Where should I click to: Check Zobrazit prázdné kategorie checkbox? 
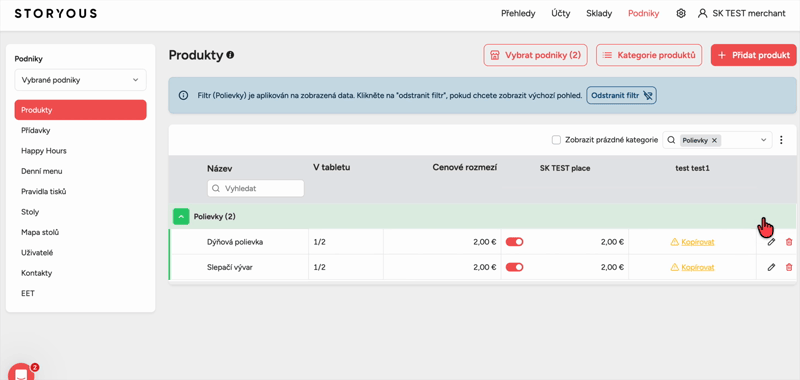point(557,140)
